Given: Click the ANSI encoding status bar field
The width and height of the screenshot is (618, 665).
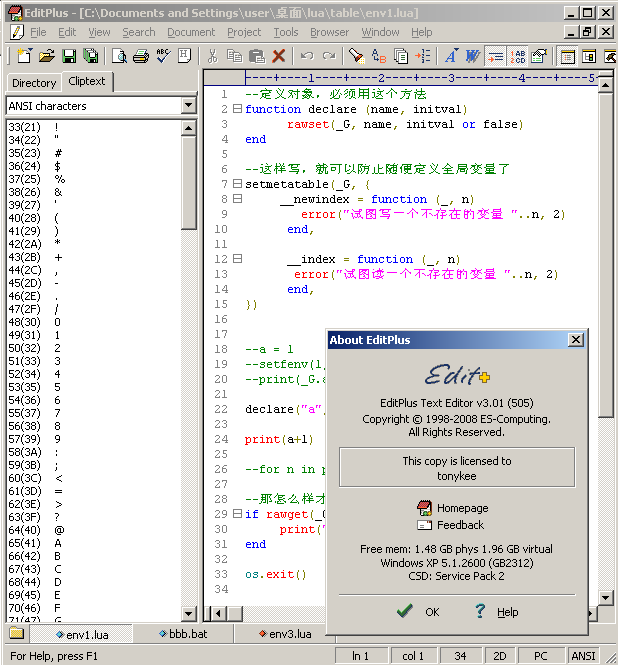Looking at the screenshot, I should tap(584, 656).
